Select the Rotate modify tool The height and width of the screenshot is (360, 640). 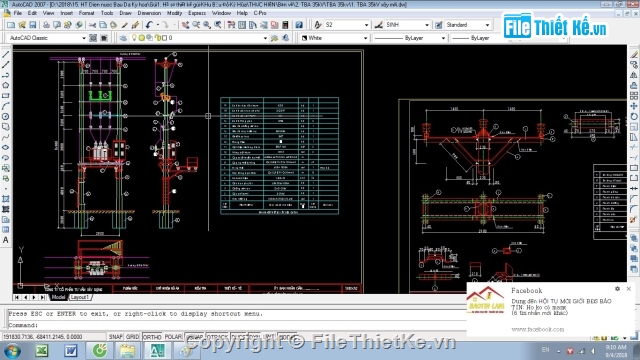(x=634, y=116)
